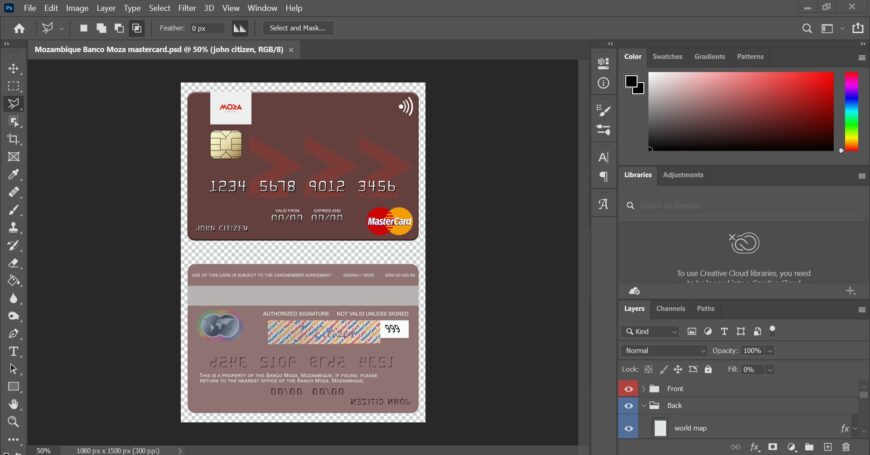The height and width of the screenshot is (455, 870).
Task: Select the Eraser tool
Action: (13, 263)
